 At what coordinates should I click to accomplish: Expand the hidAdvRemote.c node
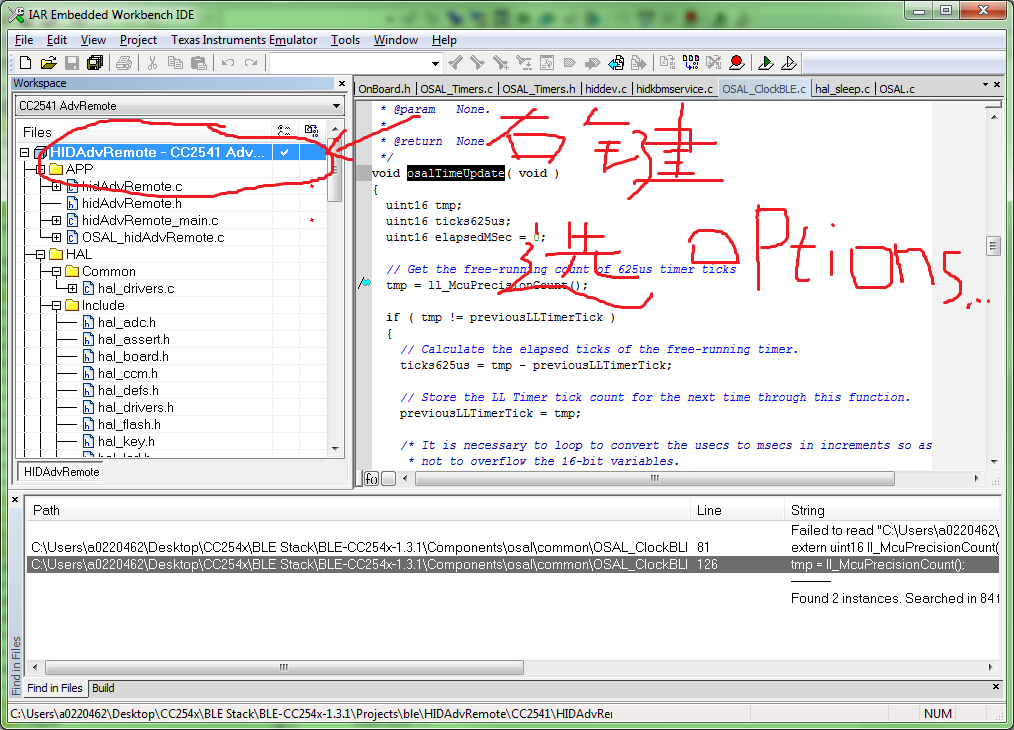[56, 187]
